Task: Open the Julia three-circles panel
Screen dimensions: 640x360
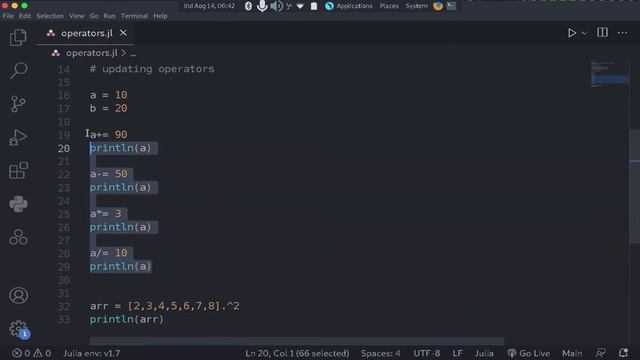Action: coord(18,237)
